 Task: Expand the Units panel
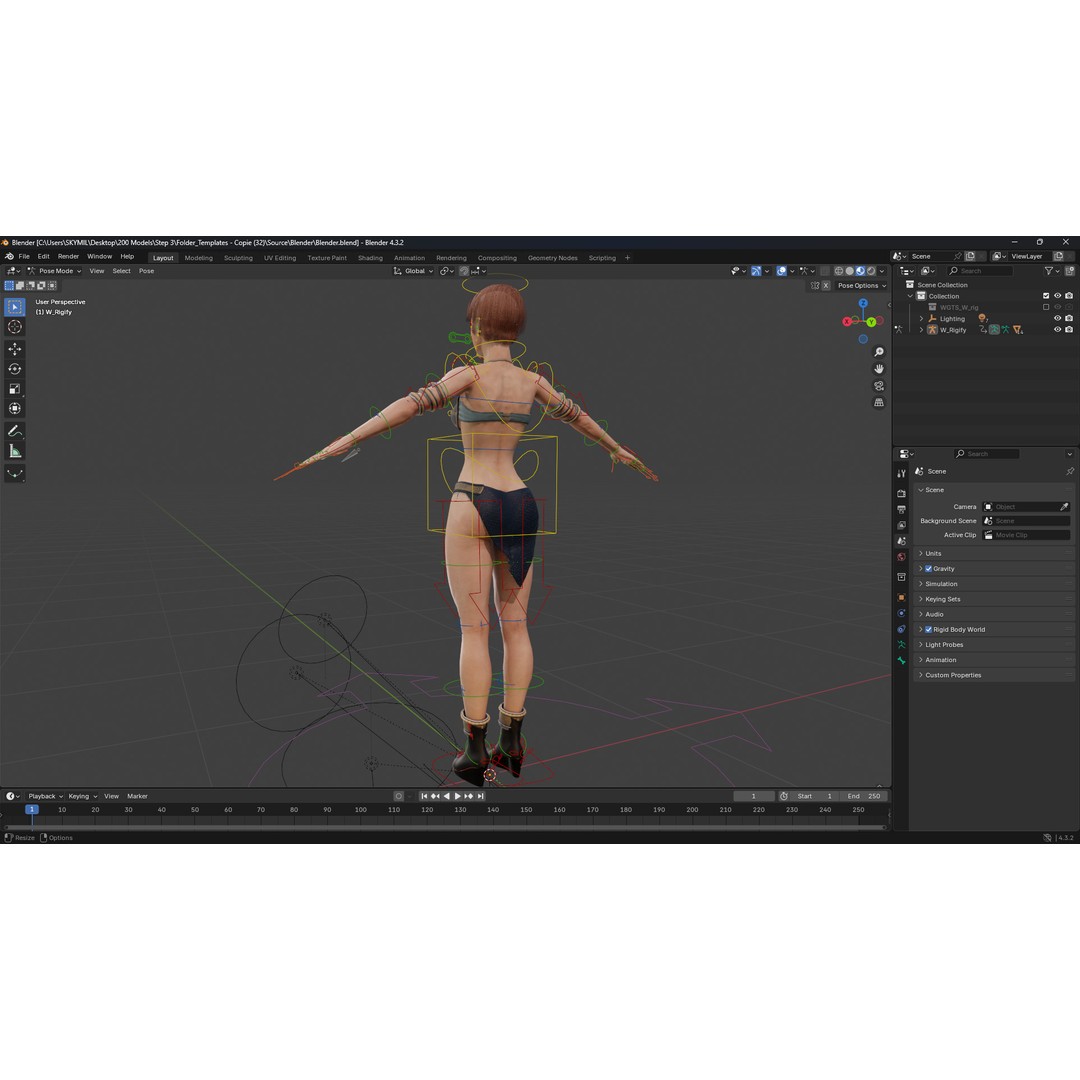(x=995, y=554)
